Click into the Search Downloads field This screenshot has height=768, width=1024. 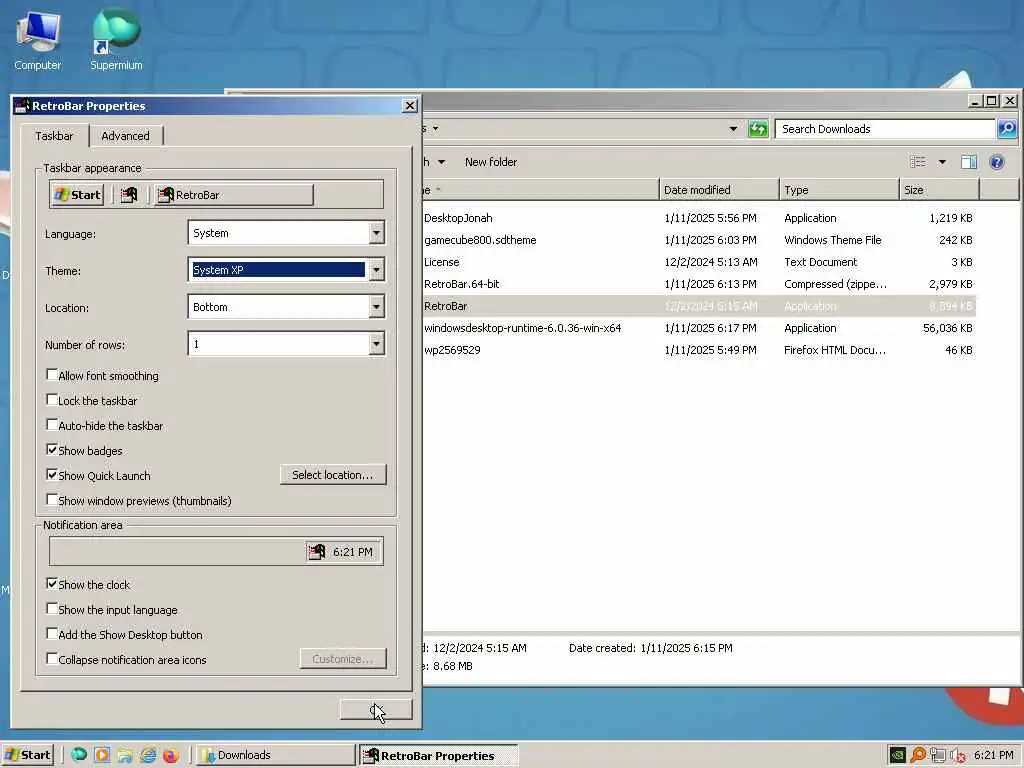pyautogui.click(x=884, y=129)
